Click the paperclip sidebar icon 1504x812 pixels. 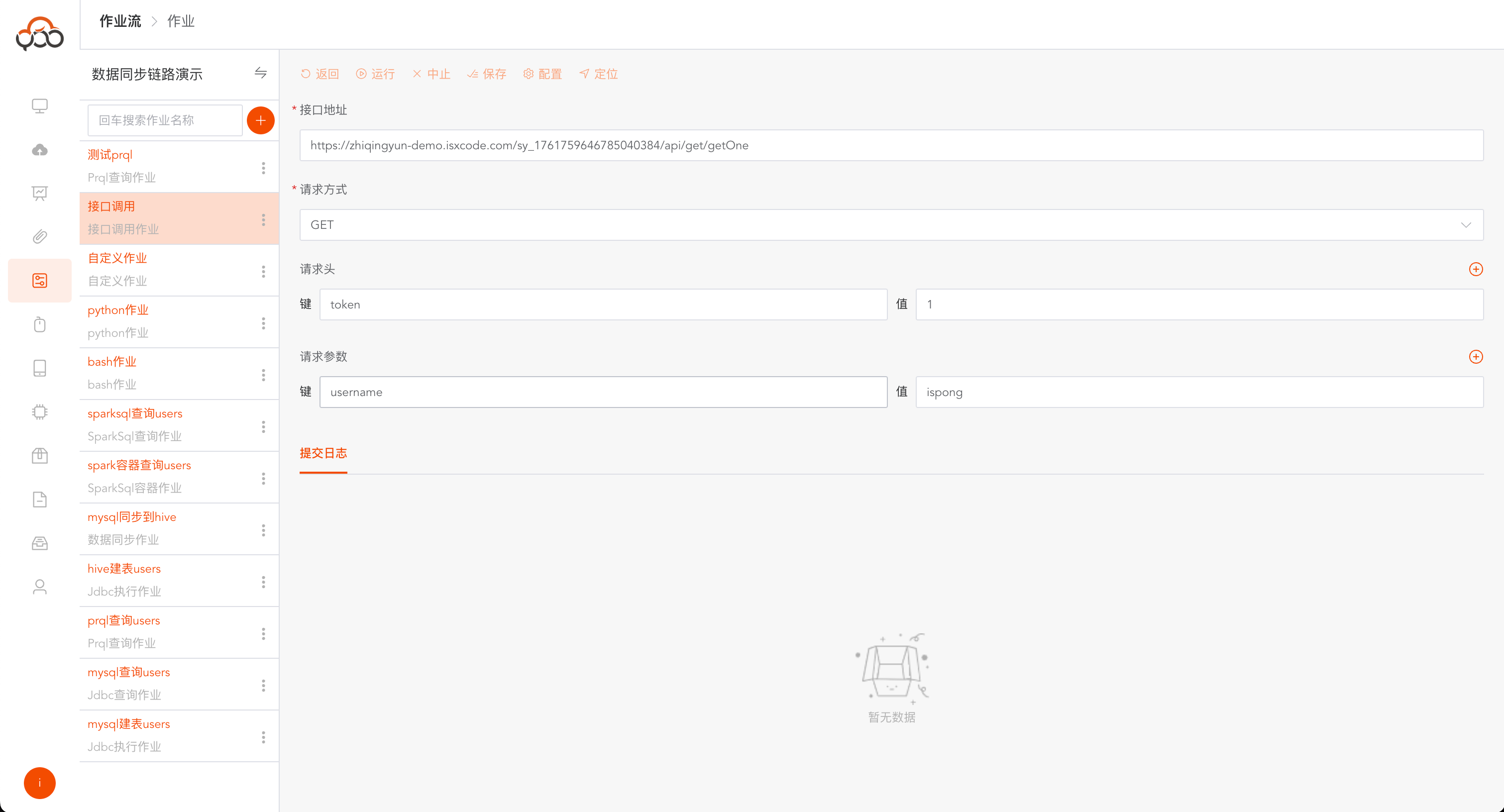click(40, 236)
